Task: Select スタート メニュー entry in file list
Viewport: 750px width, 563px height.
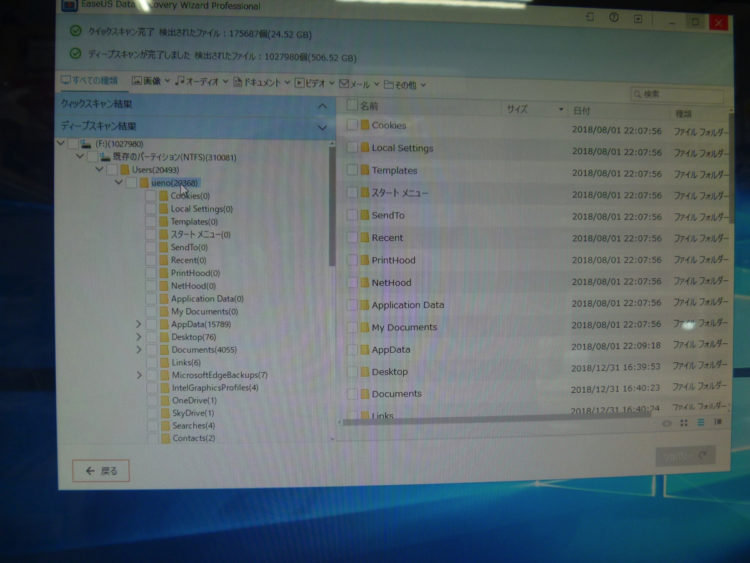Action: [400, 193]
